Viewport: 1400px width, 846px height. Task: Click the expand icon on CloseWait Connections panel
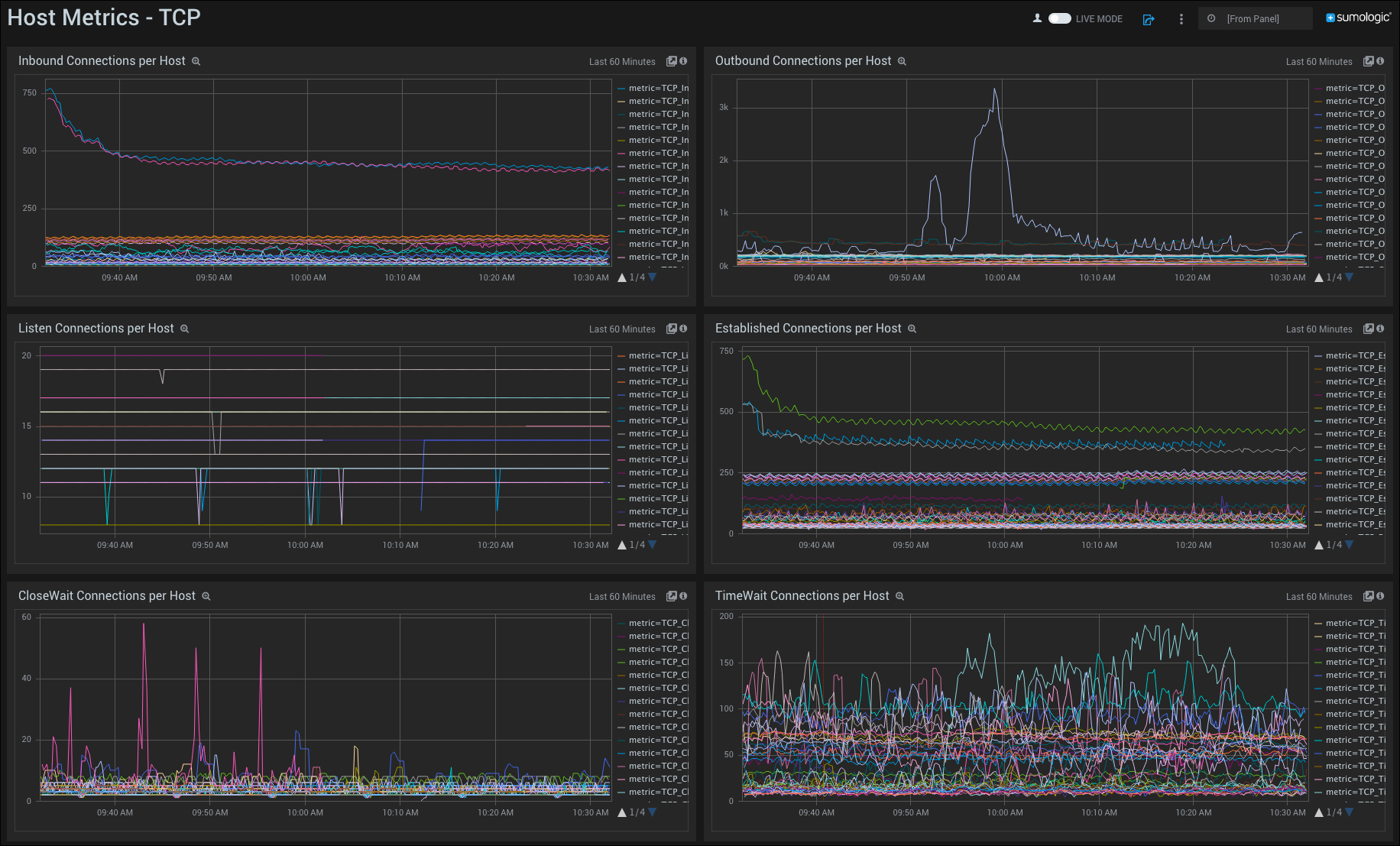(x=670, y=596)
